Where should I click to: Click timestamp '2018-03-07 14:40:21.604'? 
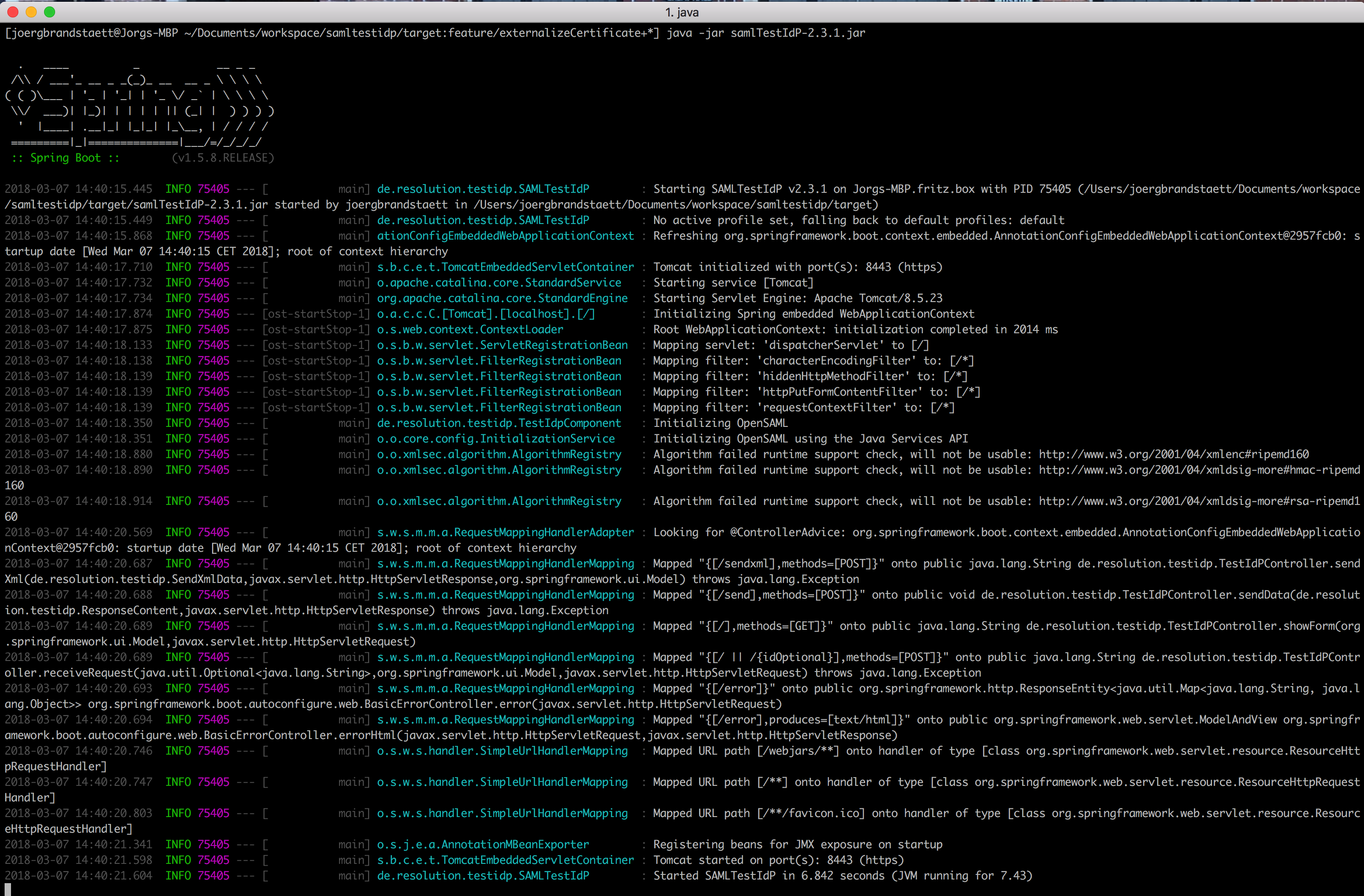pos(78,876)
